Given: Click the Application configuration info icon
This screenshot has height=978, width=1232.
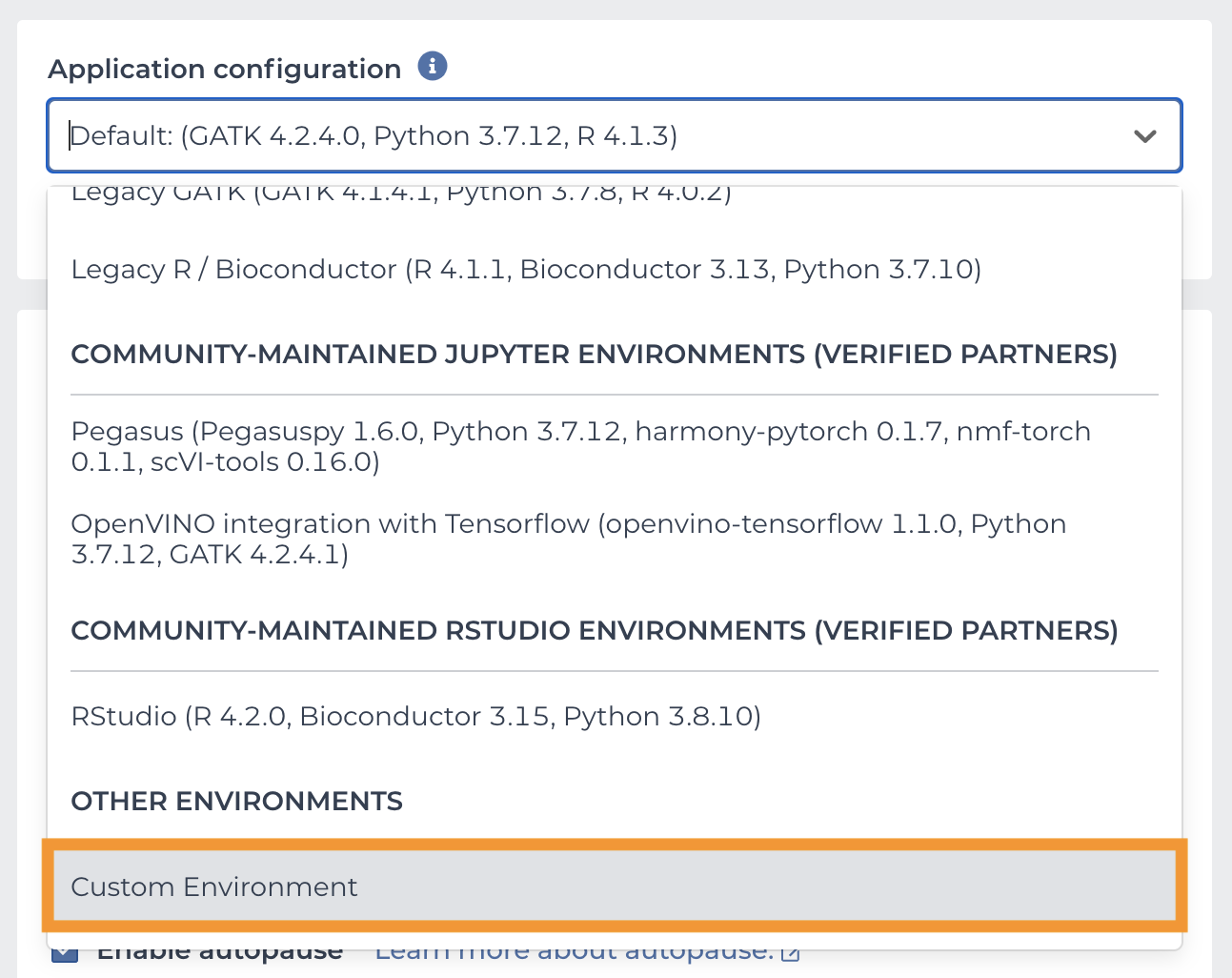Looking at the screenshot, I should [x=433, y=67].
